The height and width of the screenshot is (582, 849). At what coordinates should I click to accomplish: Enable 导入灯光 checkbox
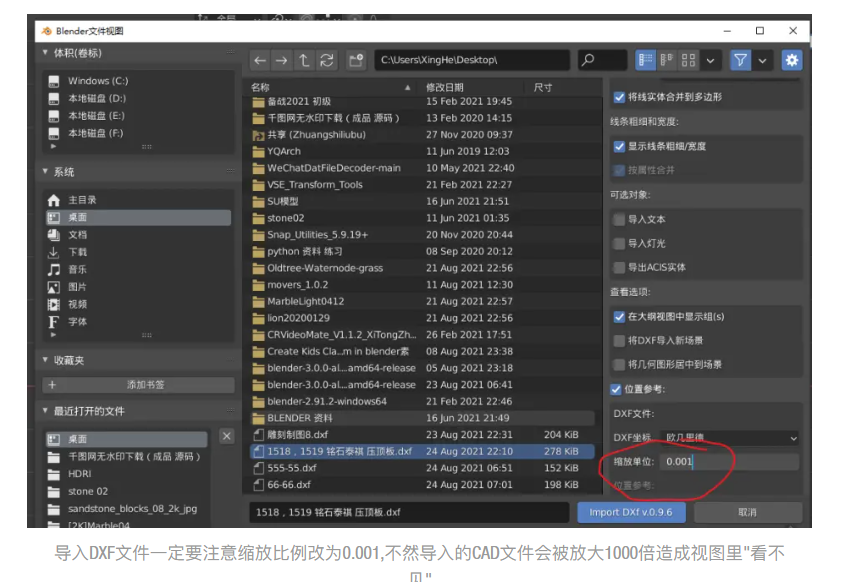point(619,244)
